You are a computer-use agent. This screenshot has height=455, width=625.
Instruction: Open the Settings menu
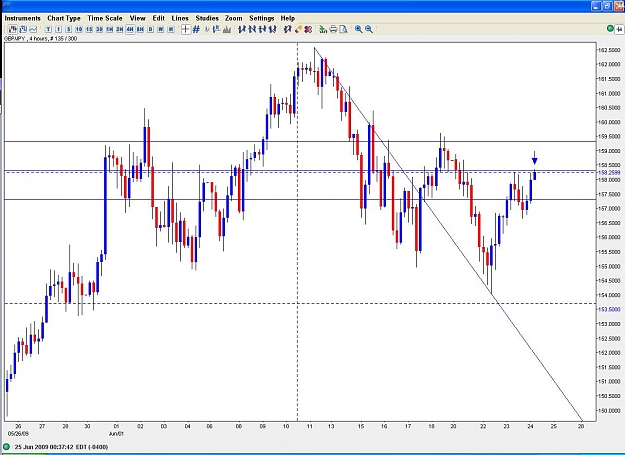pyautogui.click(x=262, y=18)
